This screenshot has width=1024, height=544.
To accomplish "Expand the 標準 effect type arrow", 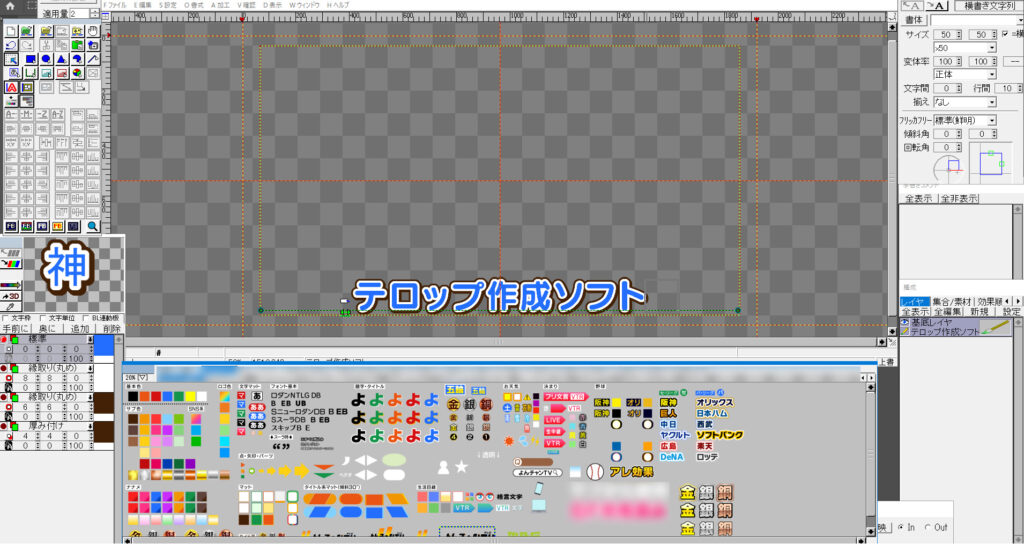I will 90,340.
